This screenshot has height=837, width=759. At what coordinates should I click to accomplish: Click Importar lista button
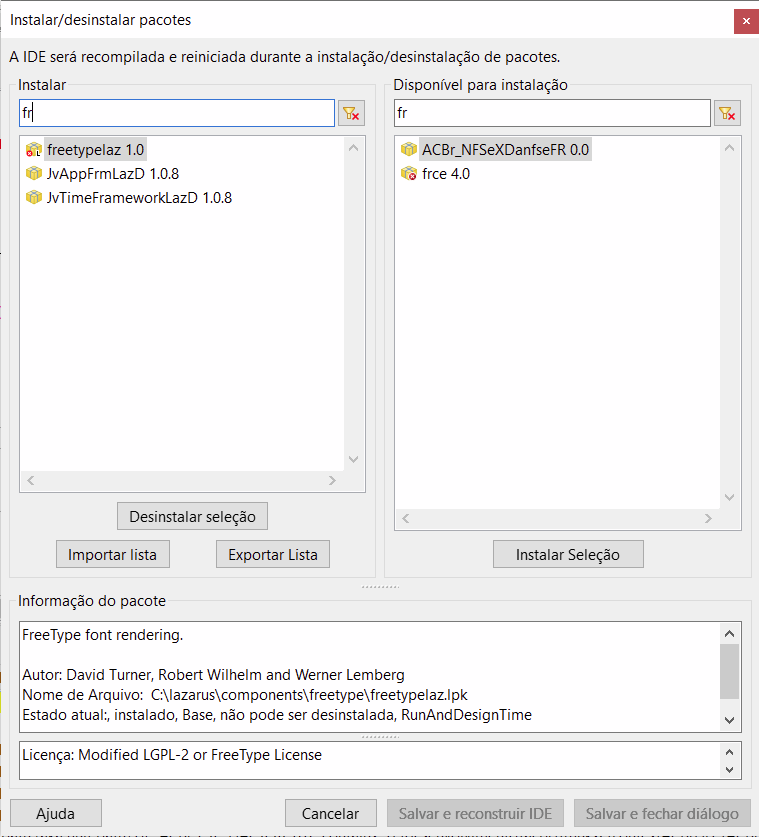[x=113, y=554]
